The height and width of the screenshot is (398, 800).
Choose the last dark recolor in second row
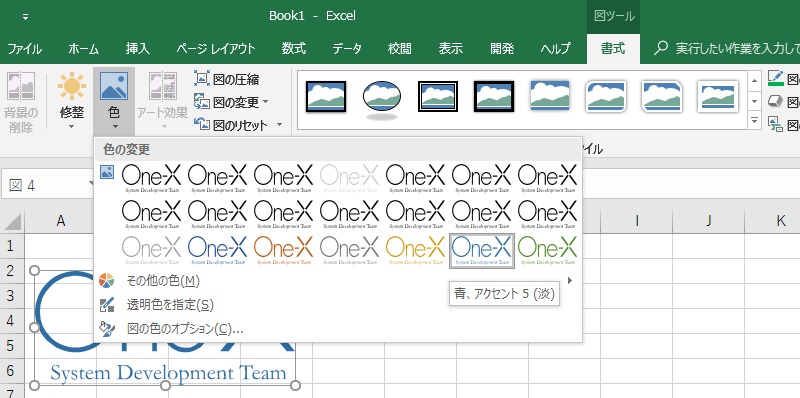(547, 214)
